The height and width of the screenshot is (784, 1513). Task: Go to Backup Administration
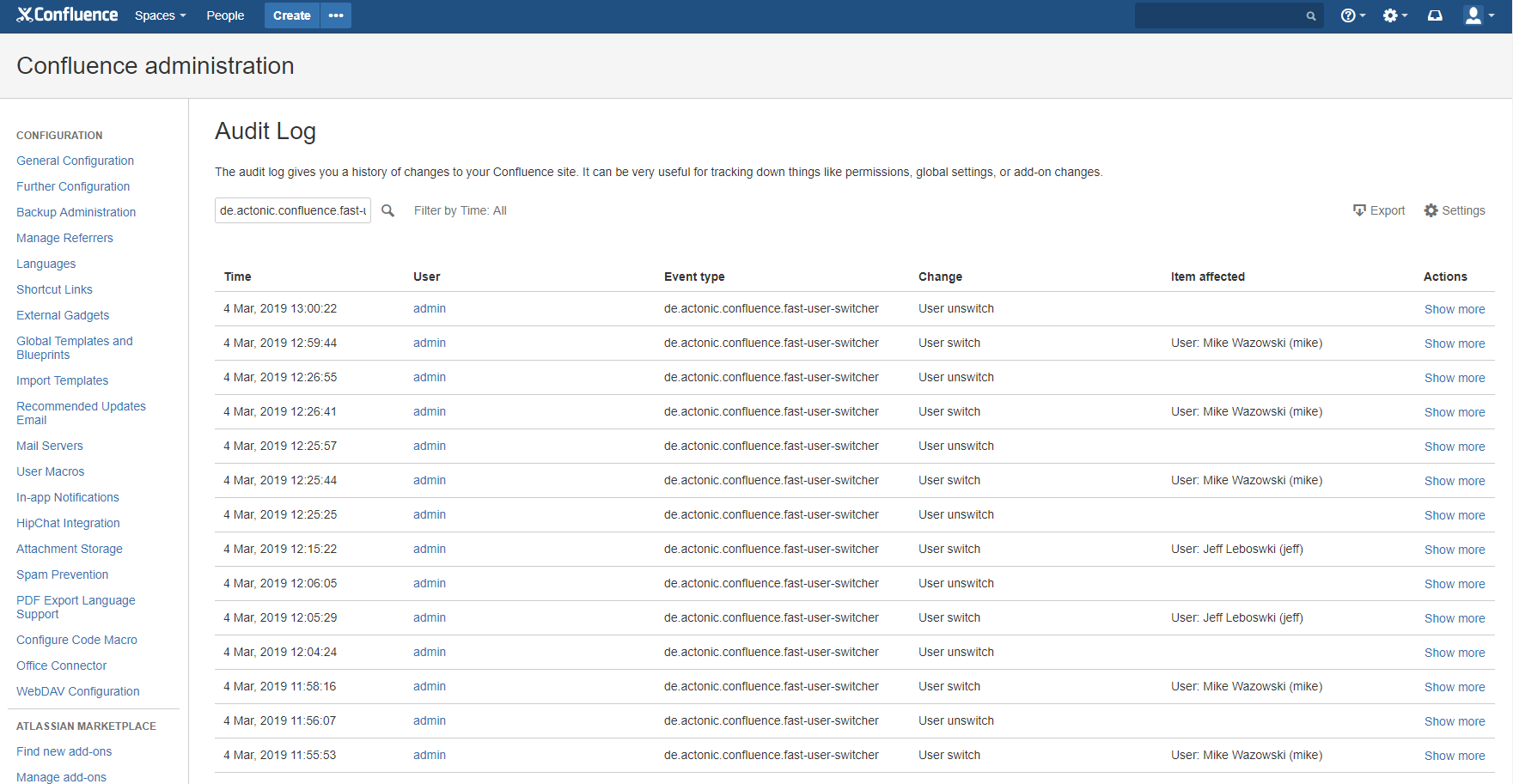[76, 212]
